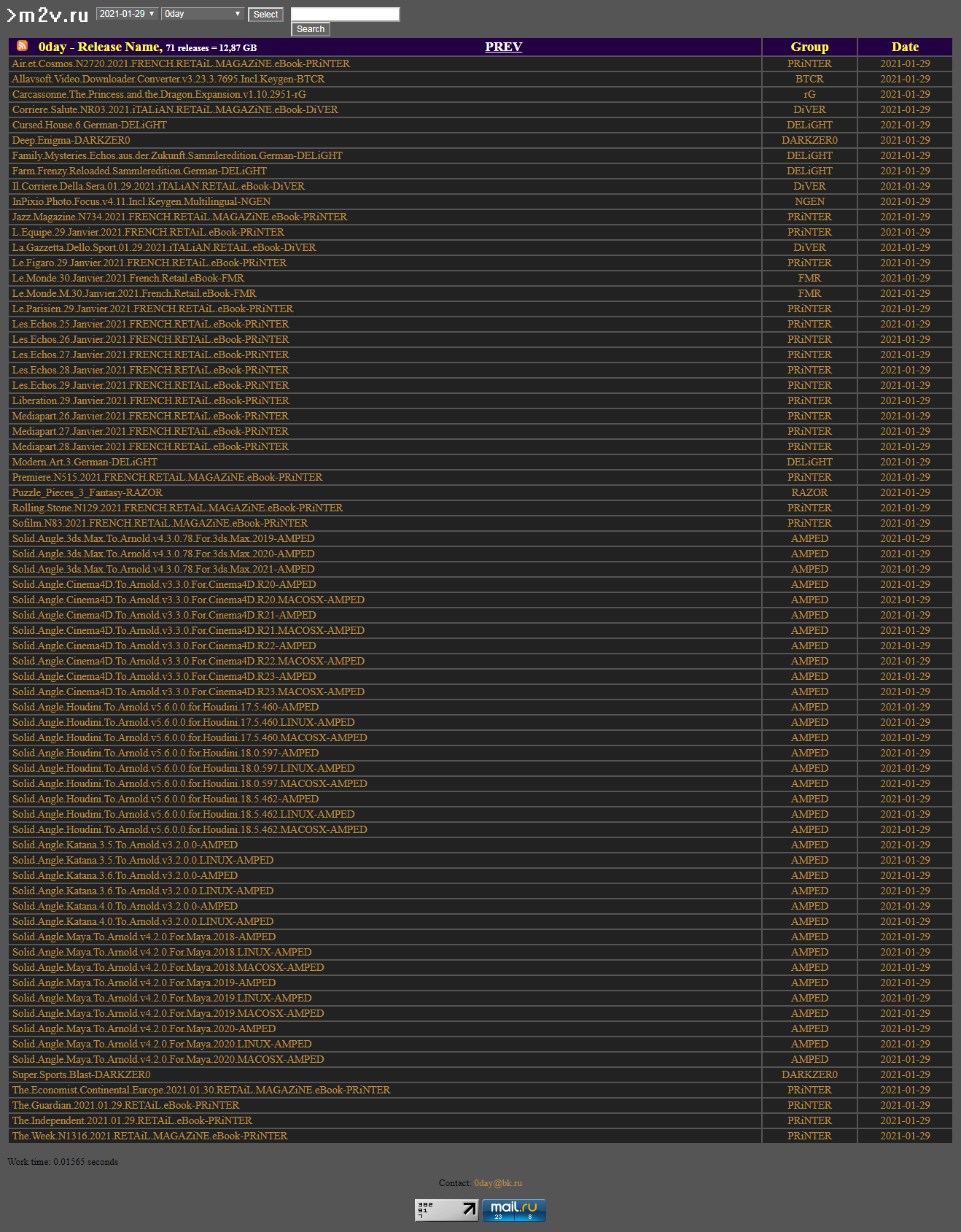Focus the search text field
The width and height of the screenshot is (961, 1232).
click(x=345, y=14)
